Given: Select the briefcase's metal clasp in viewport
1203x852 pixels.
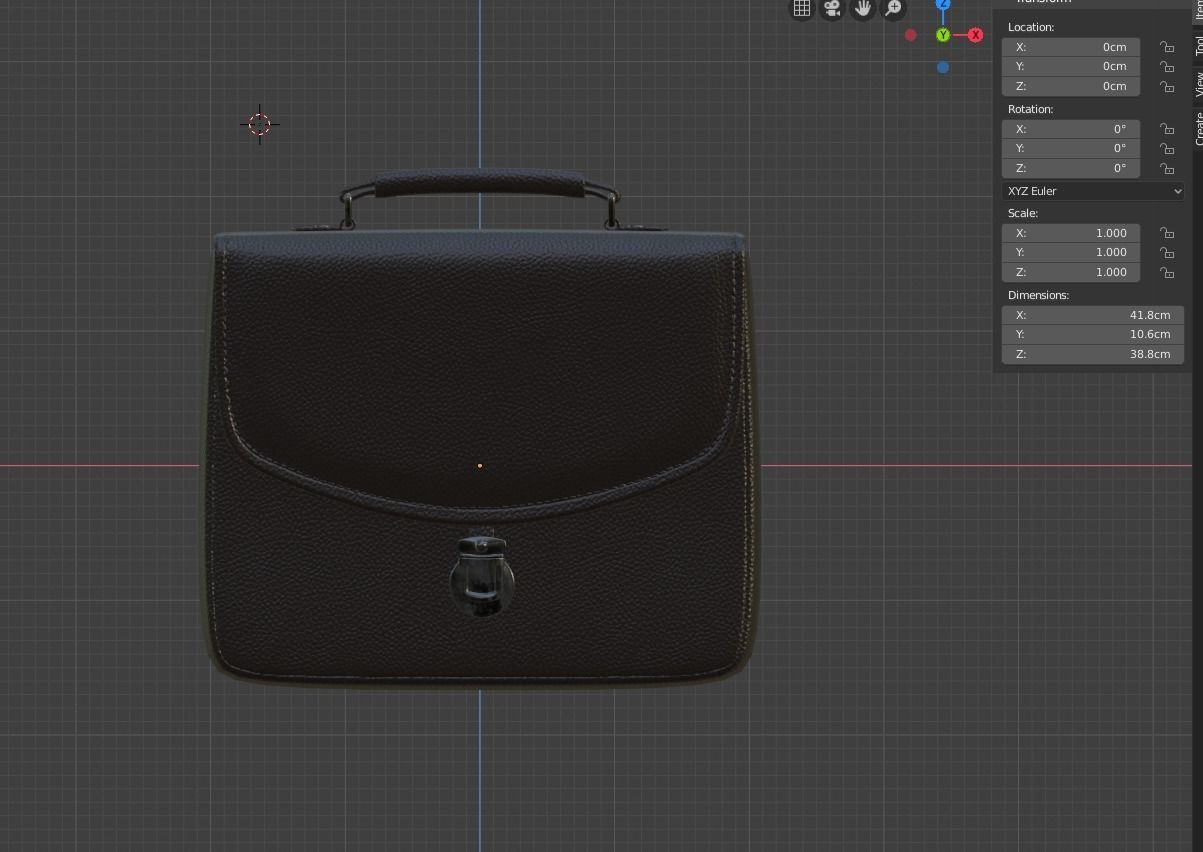Looking at the screenshot, I should [481, 576].
